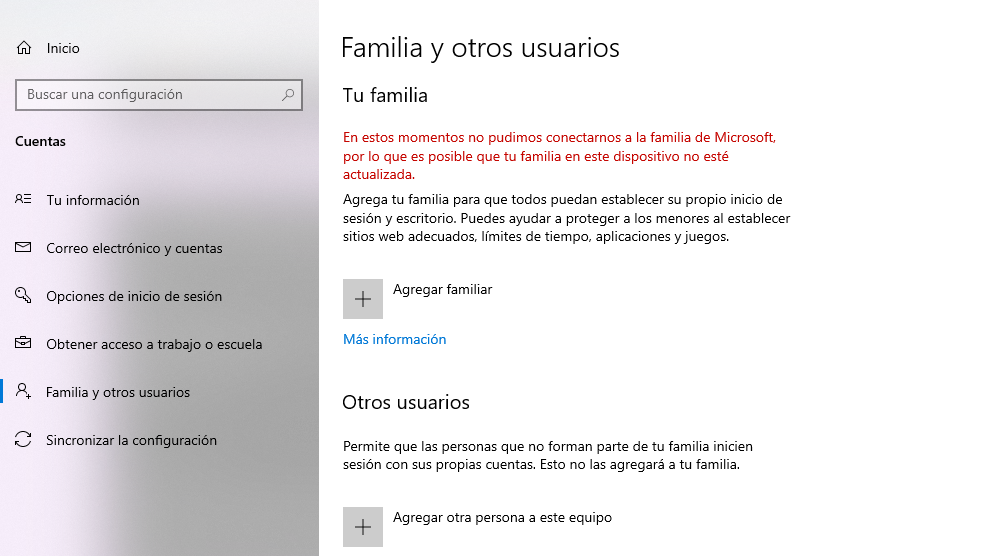Click the Tu información person icon
Image resolution: width=982 pixels, height=556 pixels.
click(24, 200)
